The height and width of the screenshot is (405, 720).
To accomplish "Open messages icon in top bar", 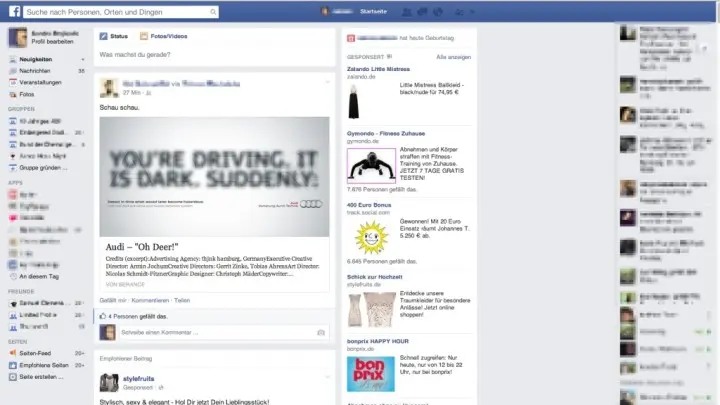I will tap(422, 12).
